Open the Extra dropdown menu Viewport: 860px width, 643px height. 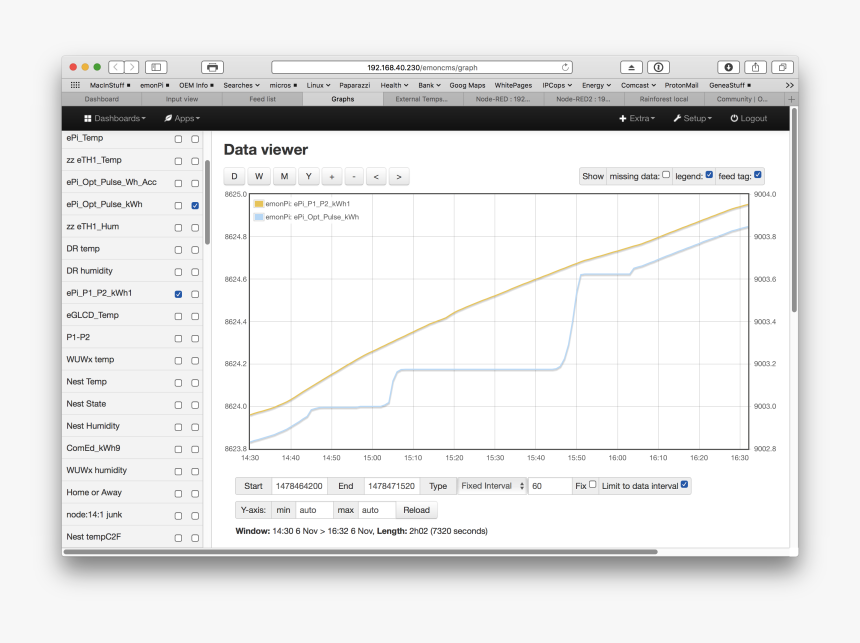[637, 118]
